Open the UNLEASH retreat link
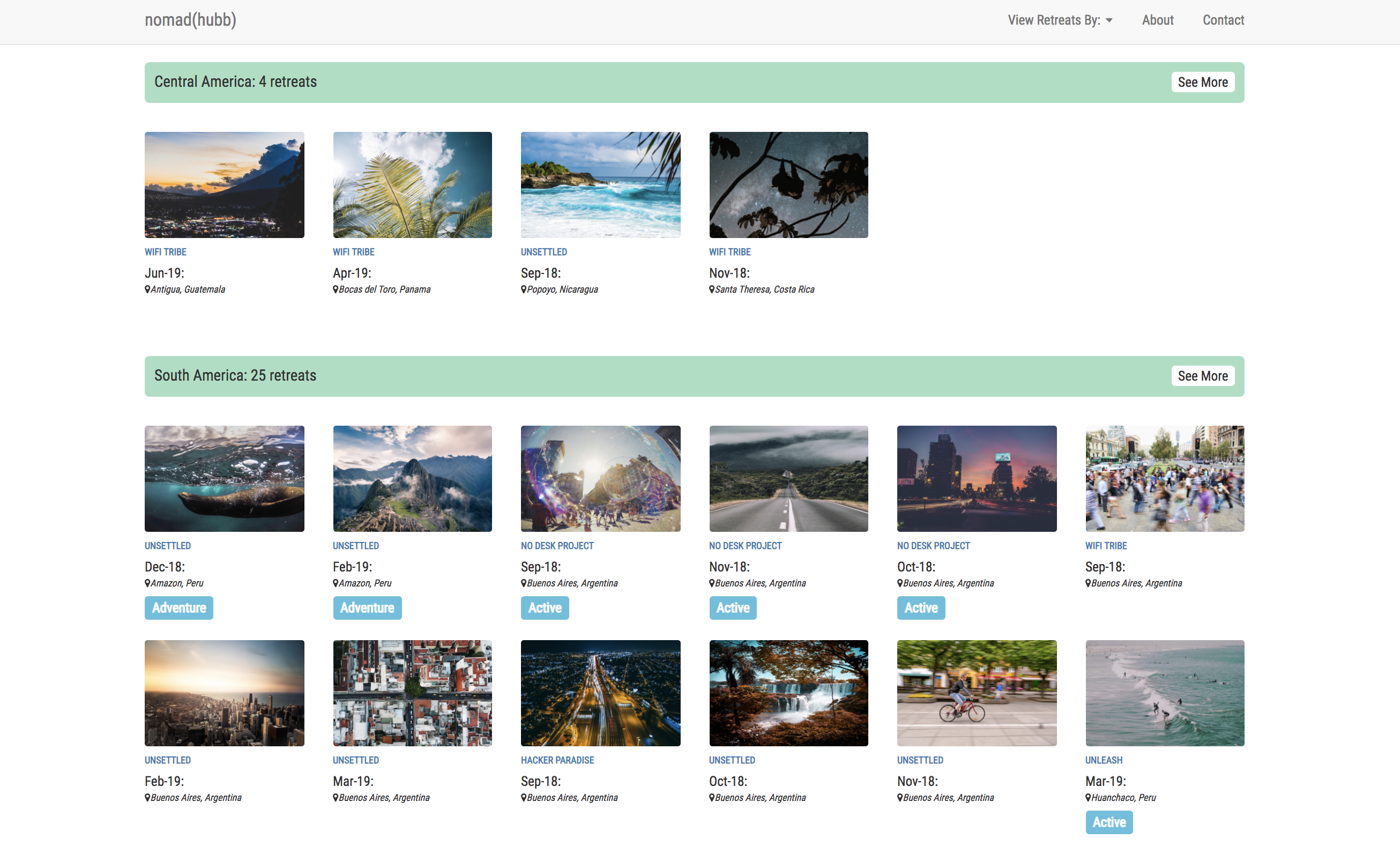This screenshot has width=1400, height=846. click(x=1104, y=760)
